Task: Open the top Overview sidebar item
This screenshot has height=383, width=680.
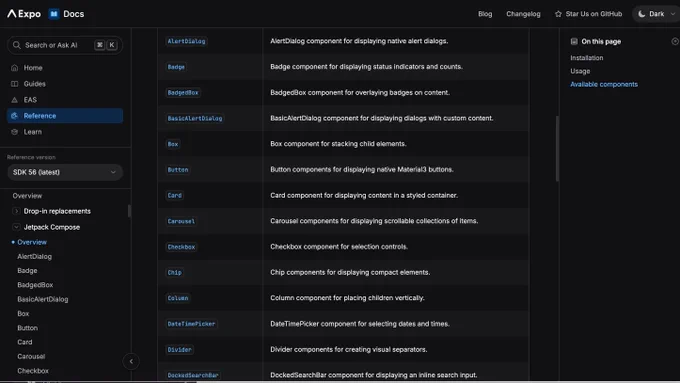Action: point(27,196)
